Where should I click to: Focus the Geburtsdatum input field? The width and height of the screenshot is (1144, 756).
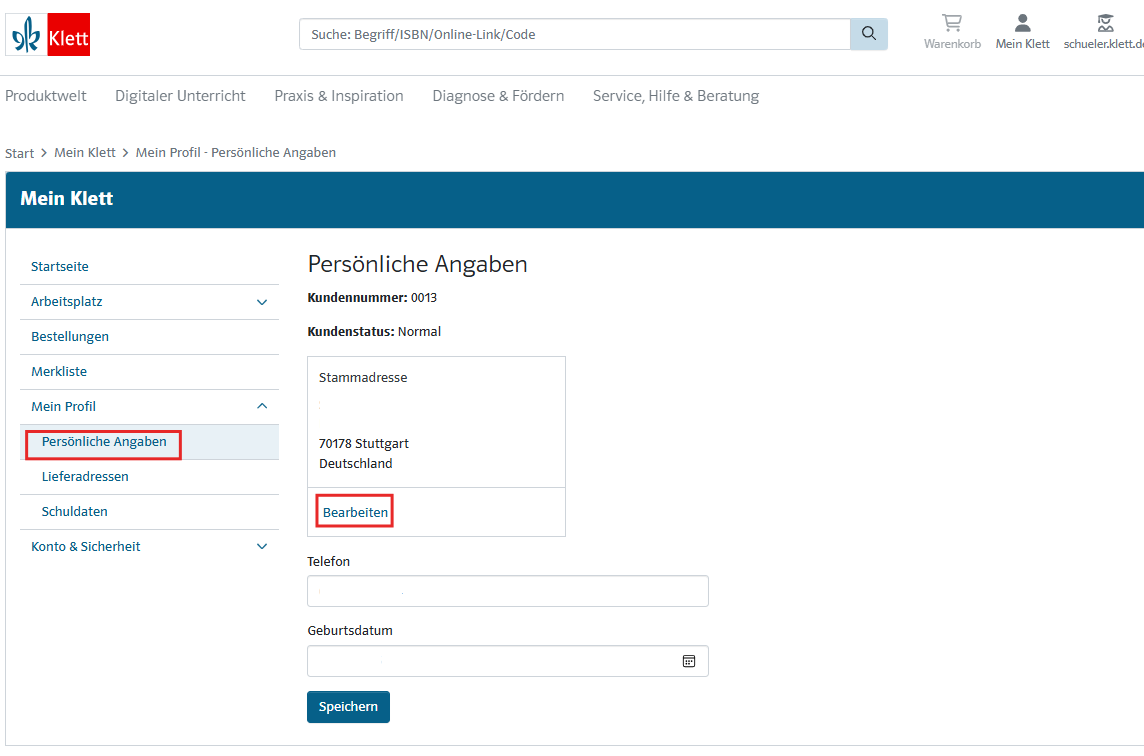pos(508,661)
